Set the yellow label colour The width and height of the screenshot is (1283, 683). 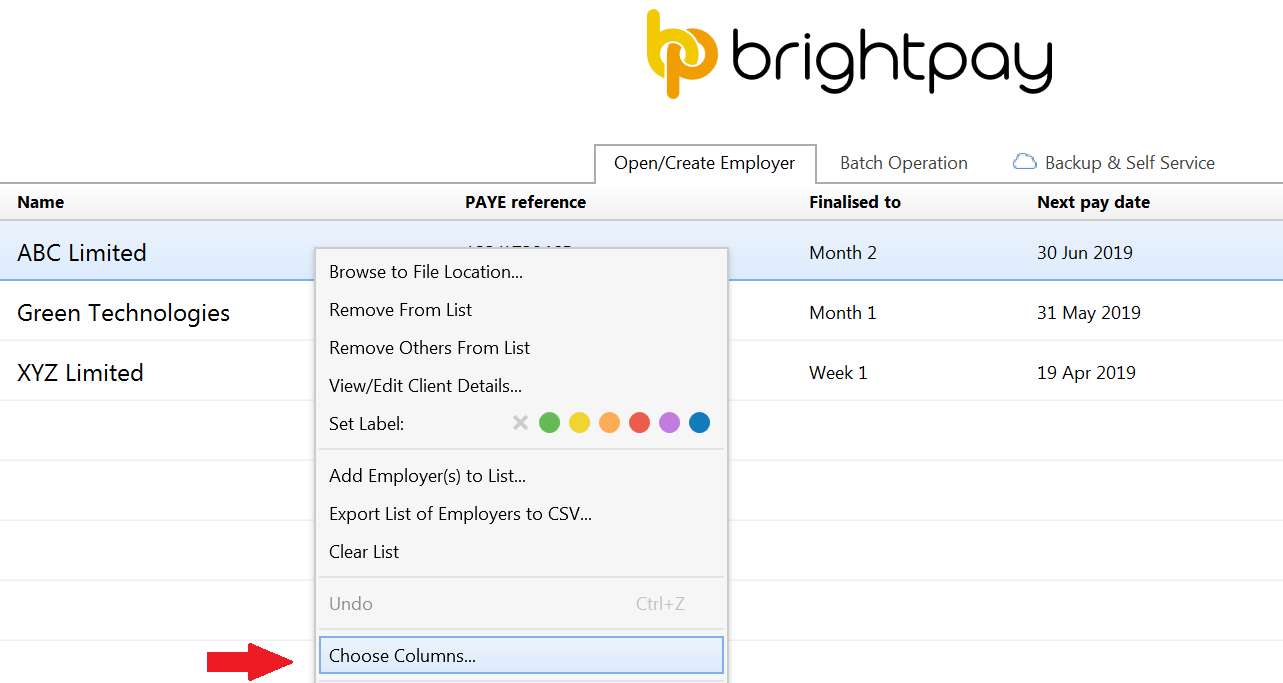[579, 423]
